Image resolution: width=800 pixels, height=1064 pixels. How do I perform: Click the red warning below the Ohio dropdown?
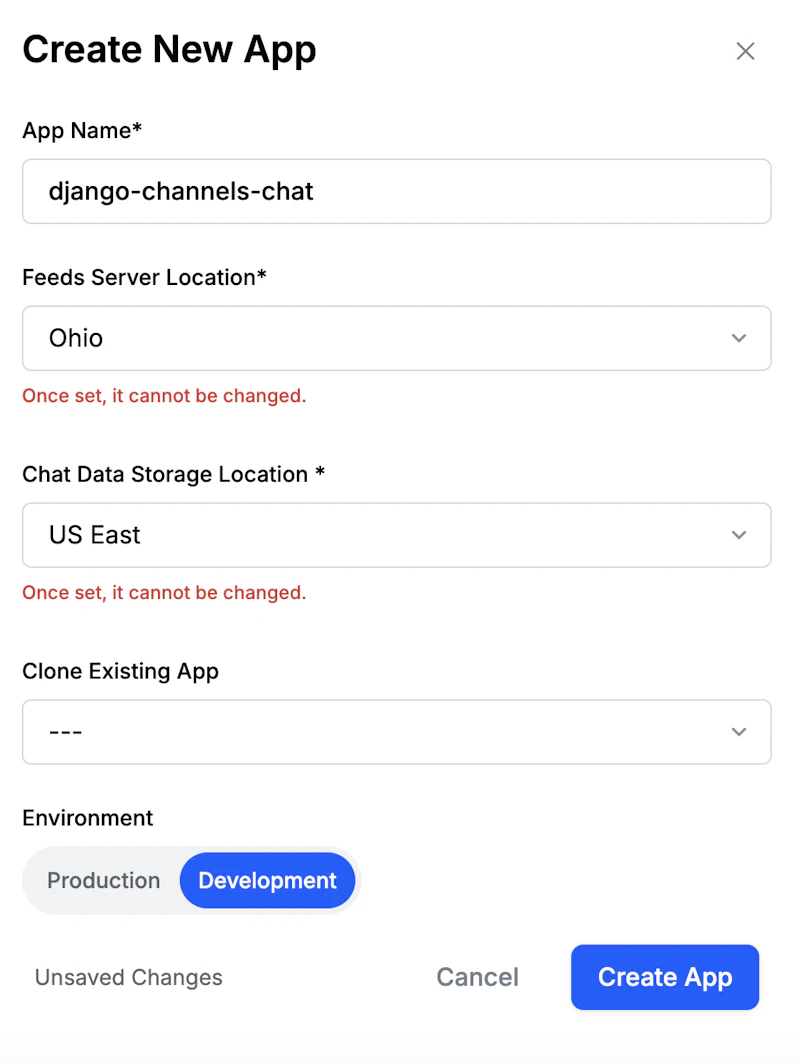164,396
